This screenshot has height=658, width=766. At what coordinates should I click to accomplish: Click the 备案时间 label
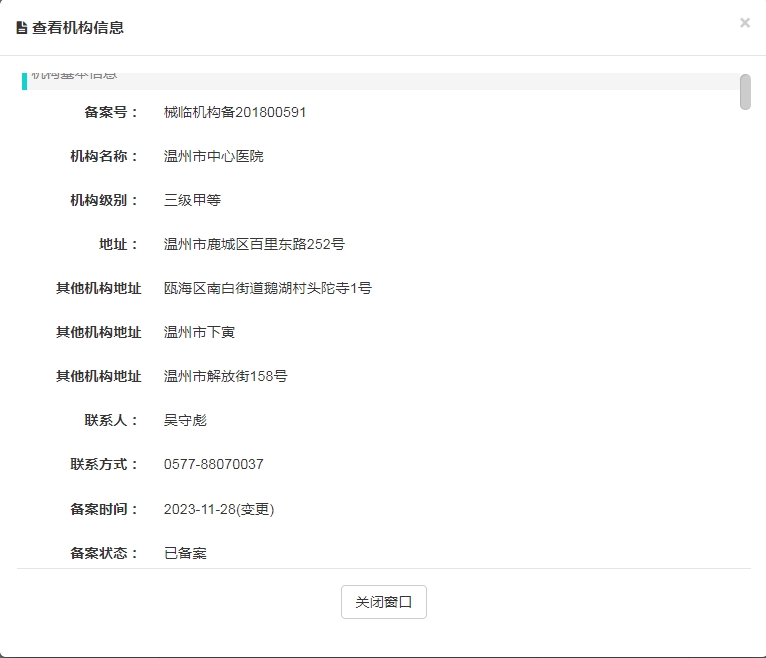[104, 509]
